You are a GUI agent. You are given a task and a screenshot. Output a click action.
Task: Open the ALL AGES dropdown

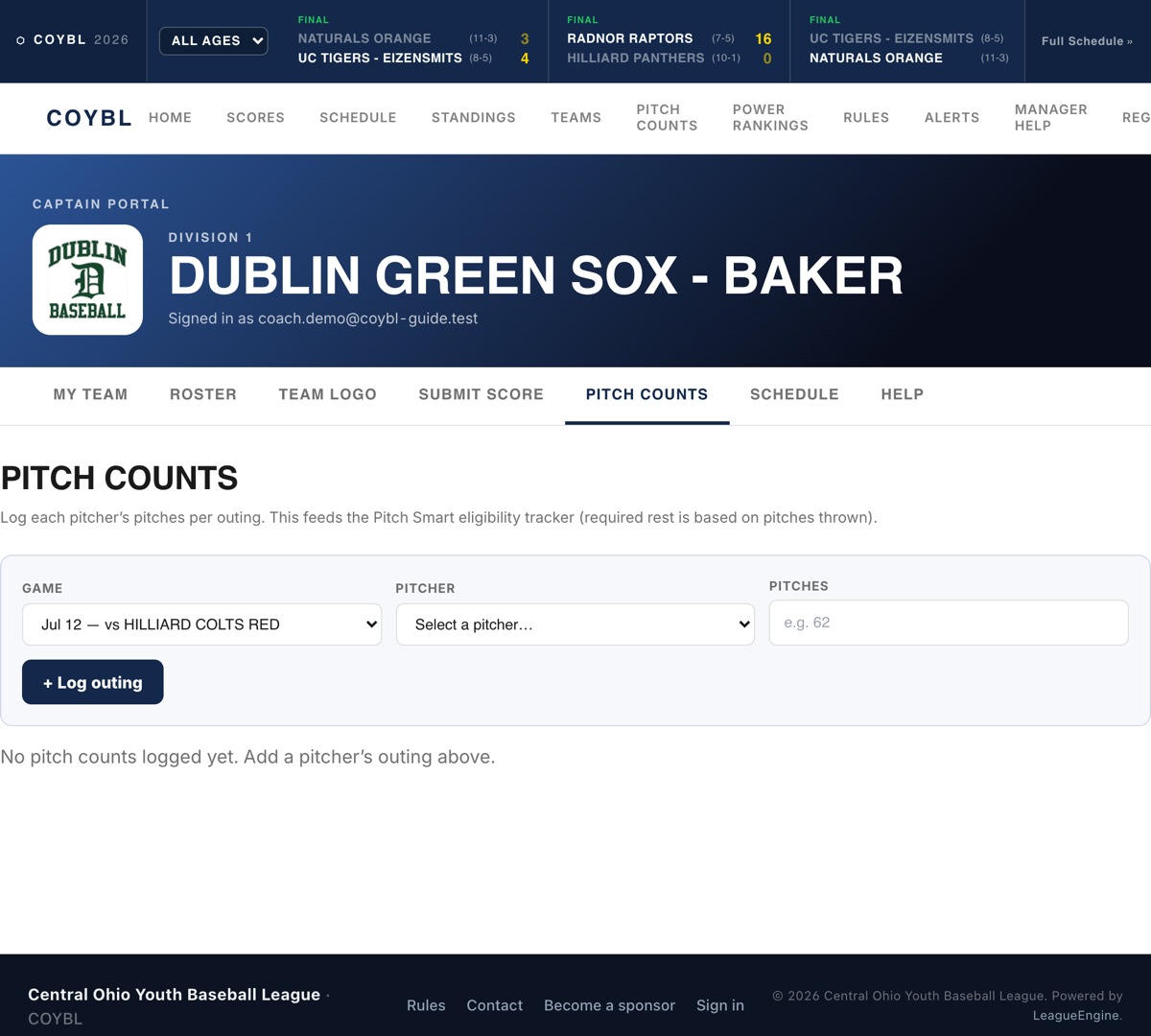click(213, 40)
